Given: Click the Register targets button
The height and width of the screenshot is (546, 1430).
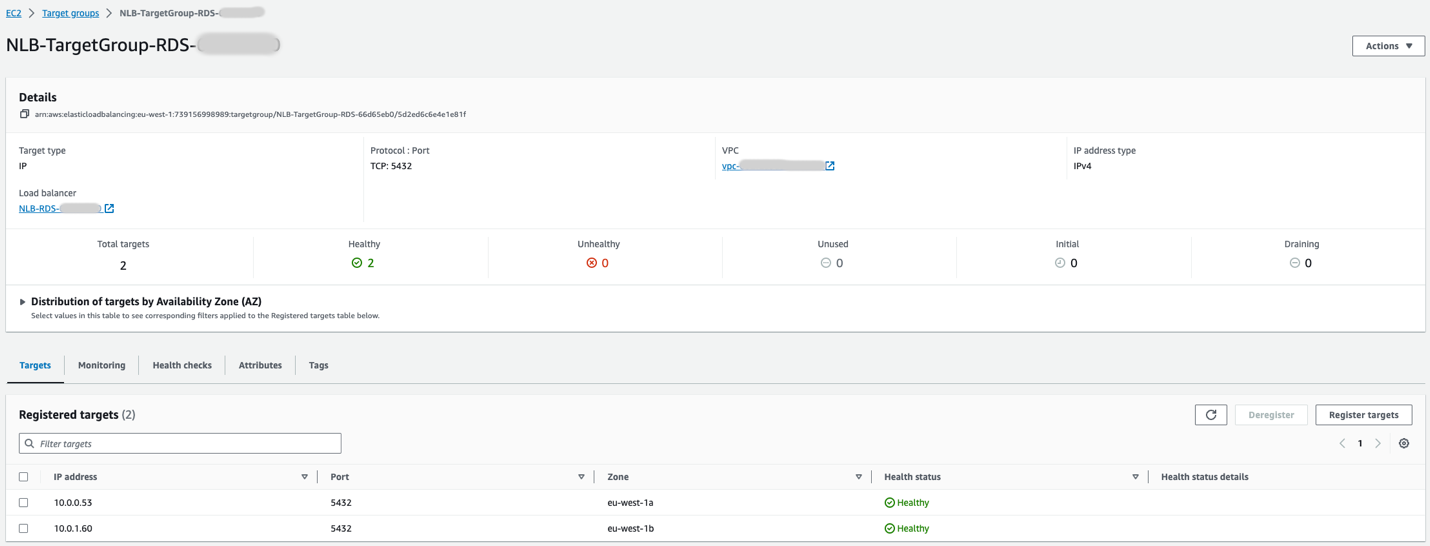Looking at the screenshot, I should pyautogui.click(x=1364, y=415).
